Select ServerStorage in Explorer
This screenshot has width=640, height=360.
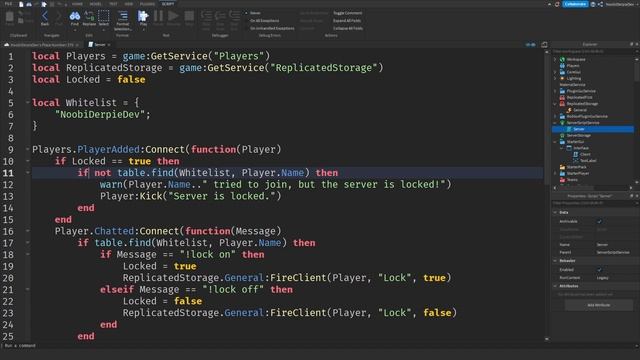[578, 136]
